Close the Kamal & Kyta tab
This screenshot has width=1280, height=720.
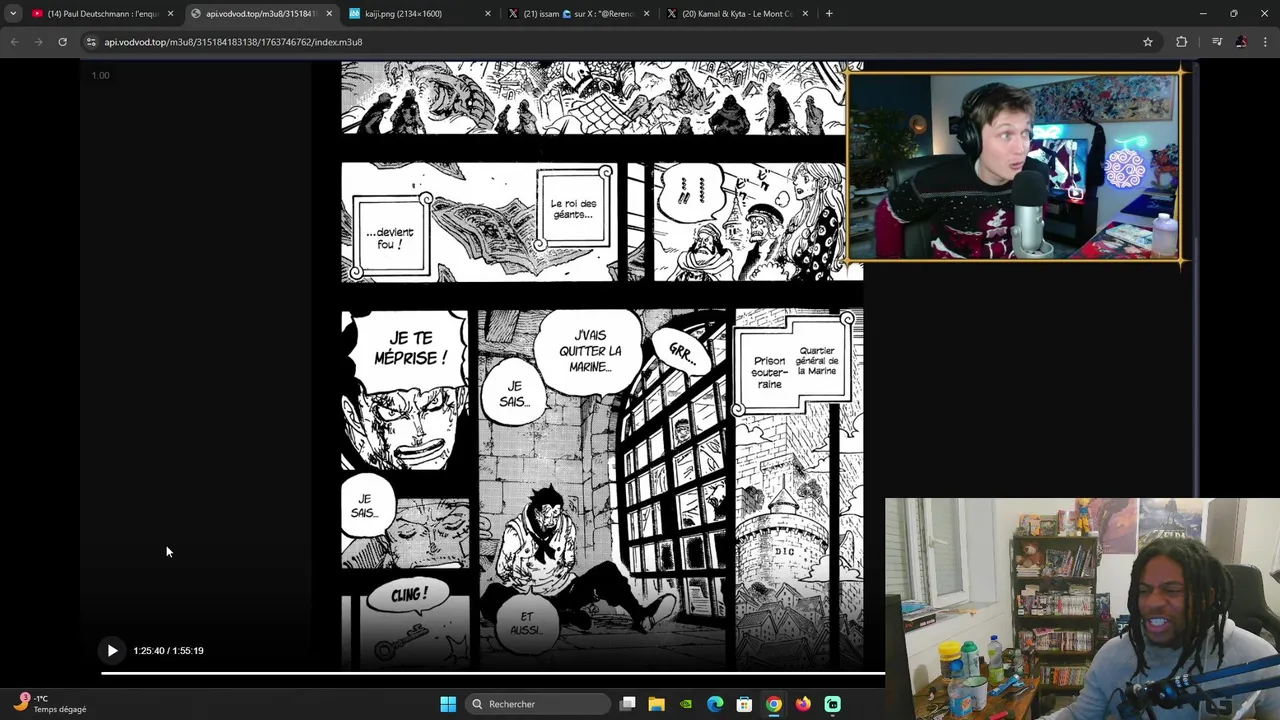805,14
